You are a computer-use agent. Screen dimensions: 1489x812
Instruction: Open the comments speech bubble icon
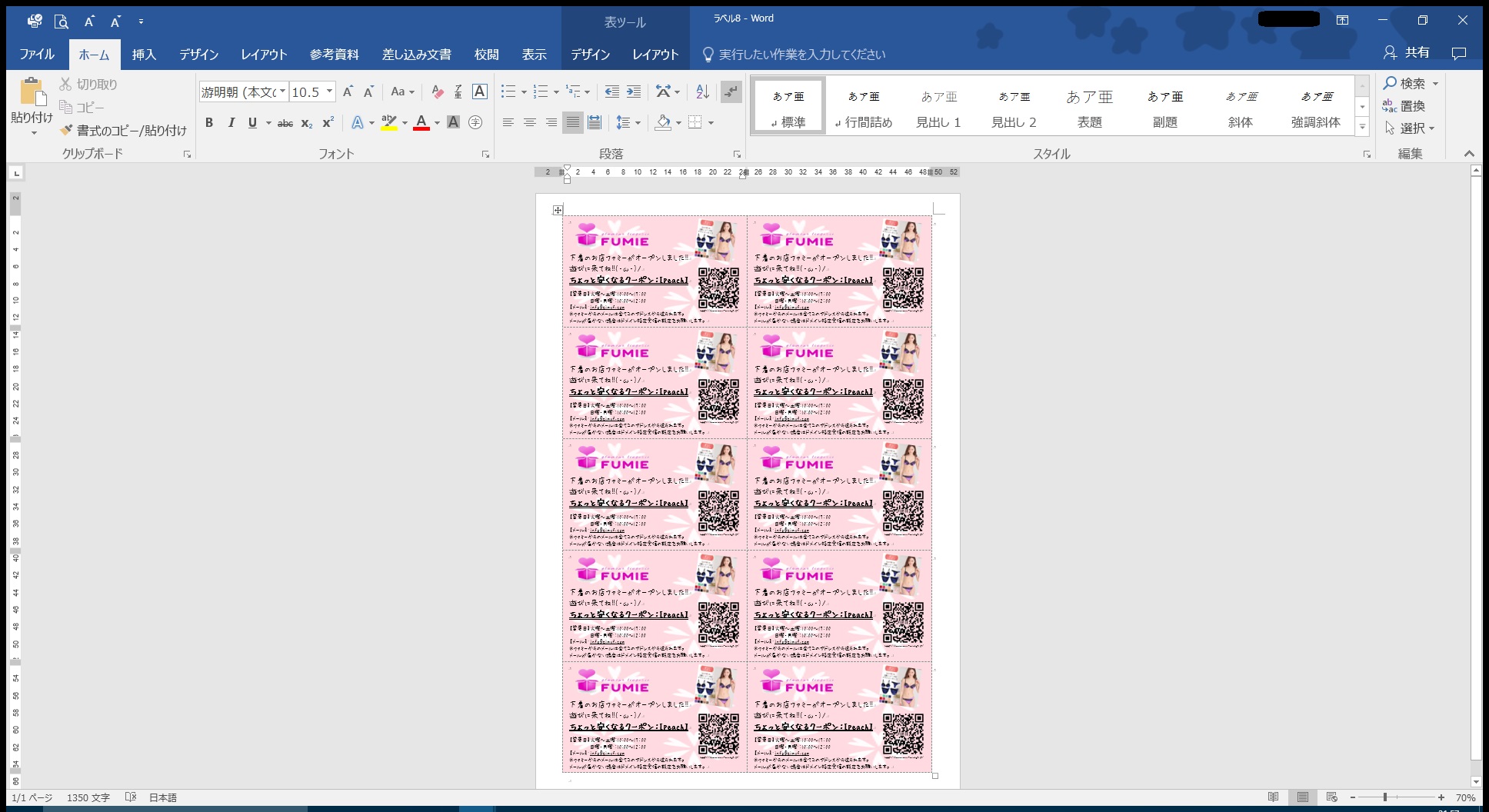[1459, 53]
